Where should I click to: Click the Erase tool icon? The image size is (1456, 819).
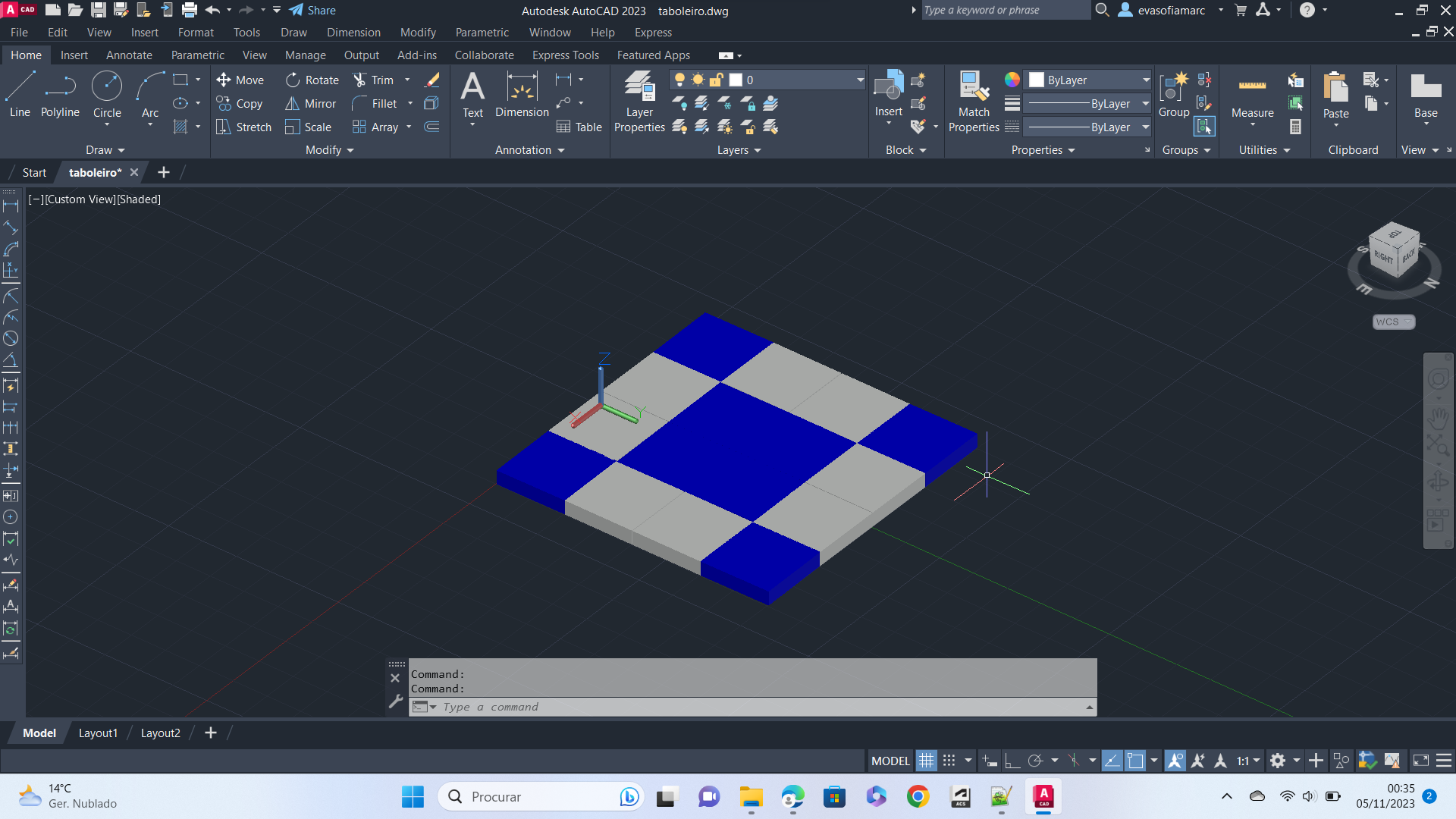[432, 80]
